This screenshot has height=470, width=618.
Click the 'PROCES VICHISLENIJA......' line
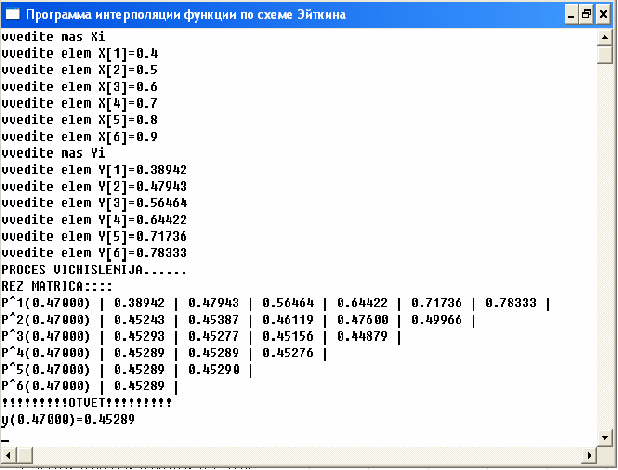[x=94, y=270]
